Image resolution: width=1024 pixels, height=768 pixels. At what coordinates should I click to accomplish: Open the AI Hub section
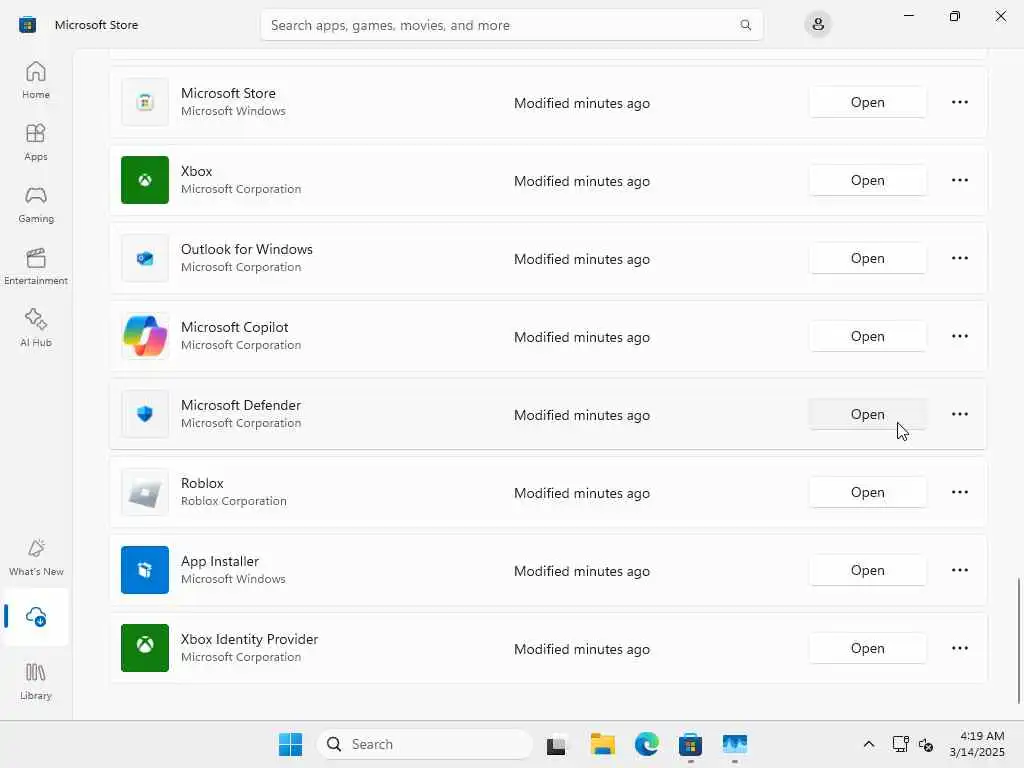coord(36,328)
